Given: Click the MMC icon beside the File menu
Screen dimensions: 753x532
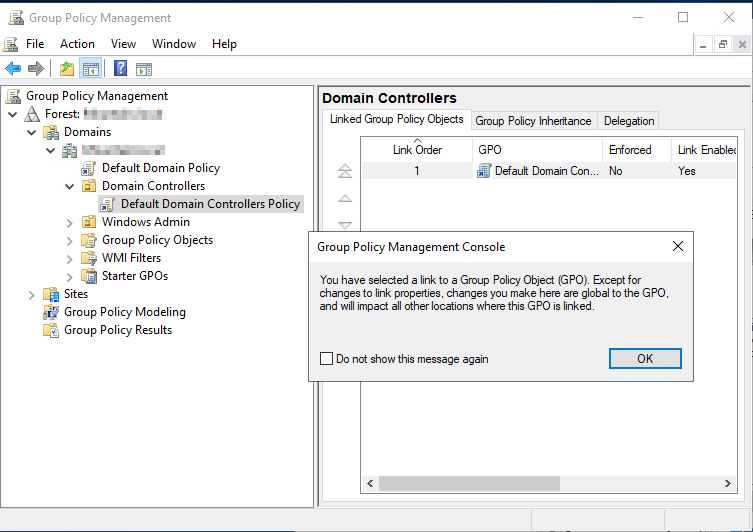Looking at the screenshot, I should coord(11,44).
